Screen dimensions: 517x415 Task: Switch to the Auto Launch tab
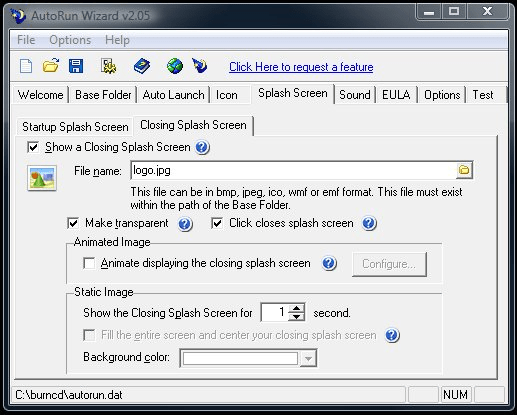pos(173,95)
